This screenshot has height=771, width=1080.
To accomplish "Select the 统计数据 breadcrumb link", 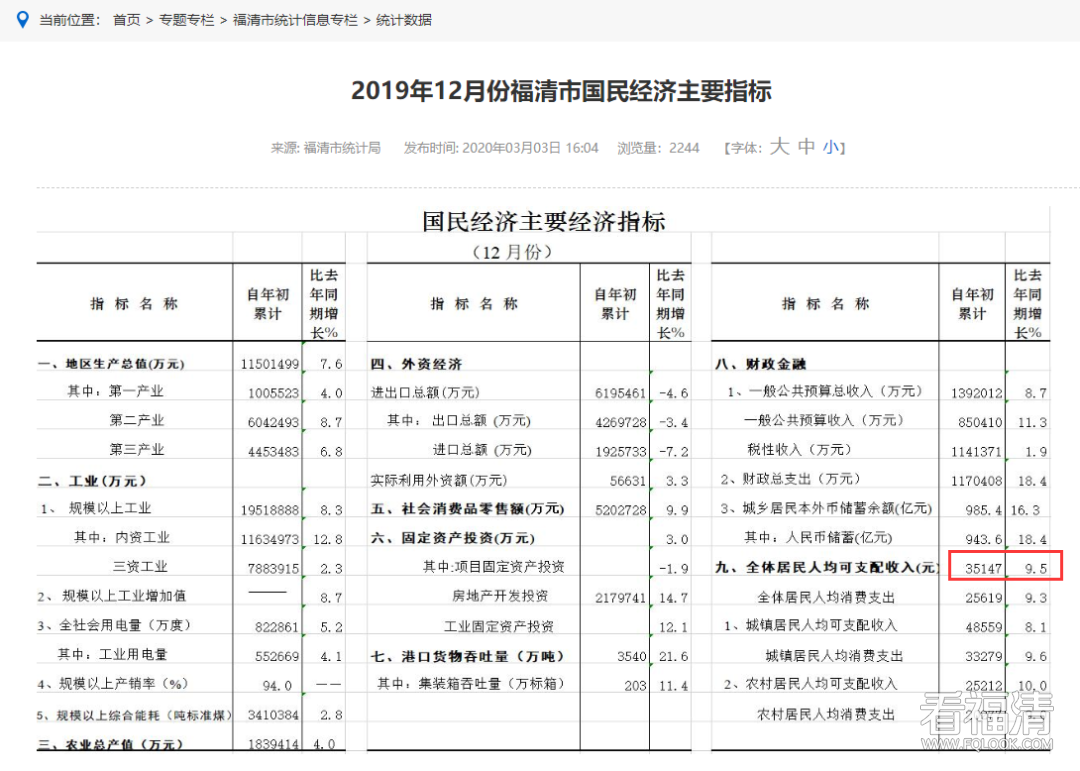I will pos(404,20).
